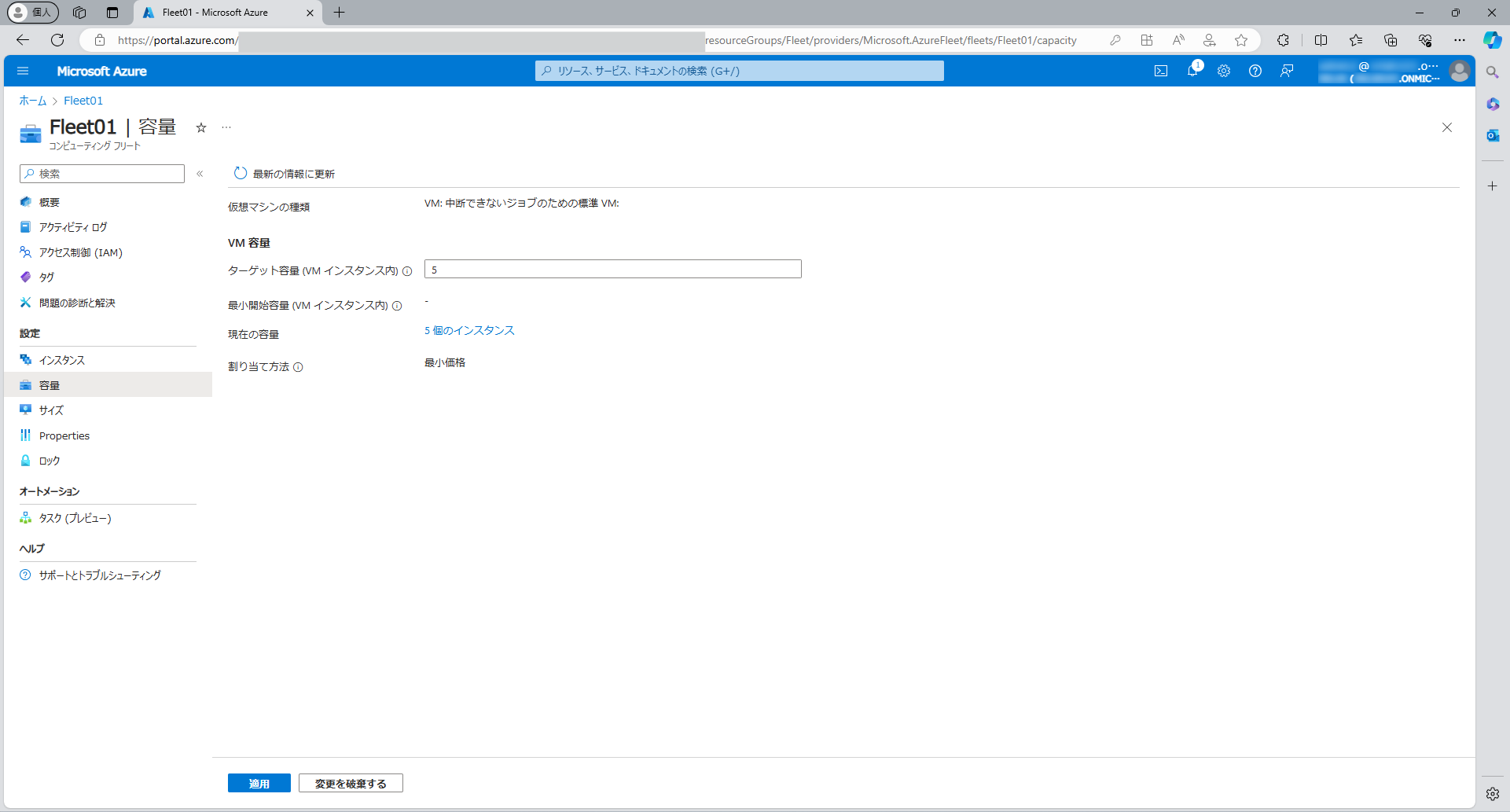Click the address bar URL

coord(597,40)
